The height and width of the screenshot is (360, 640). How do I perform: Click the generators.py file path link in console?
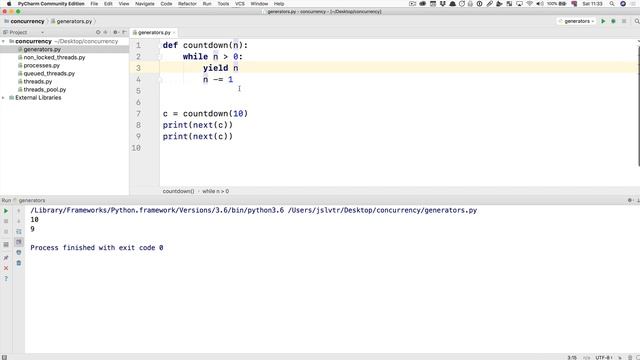tap(382, 210)
